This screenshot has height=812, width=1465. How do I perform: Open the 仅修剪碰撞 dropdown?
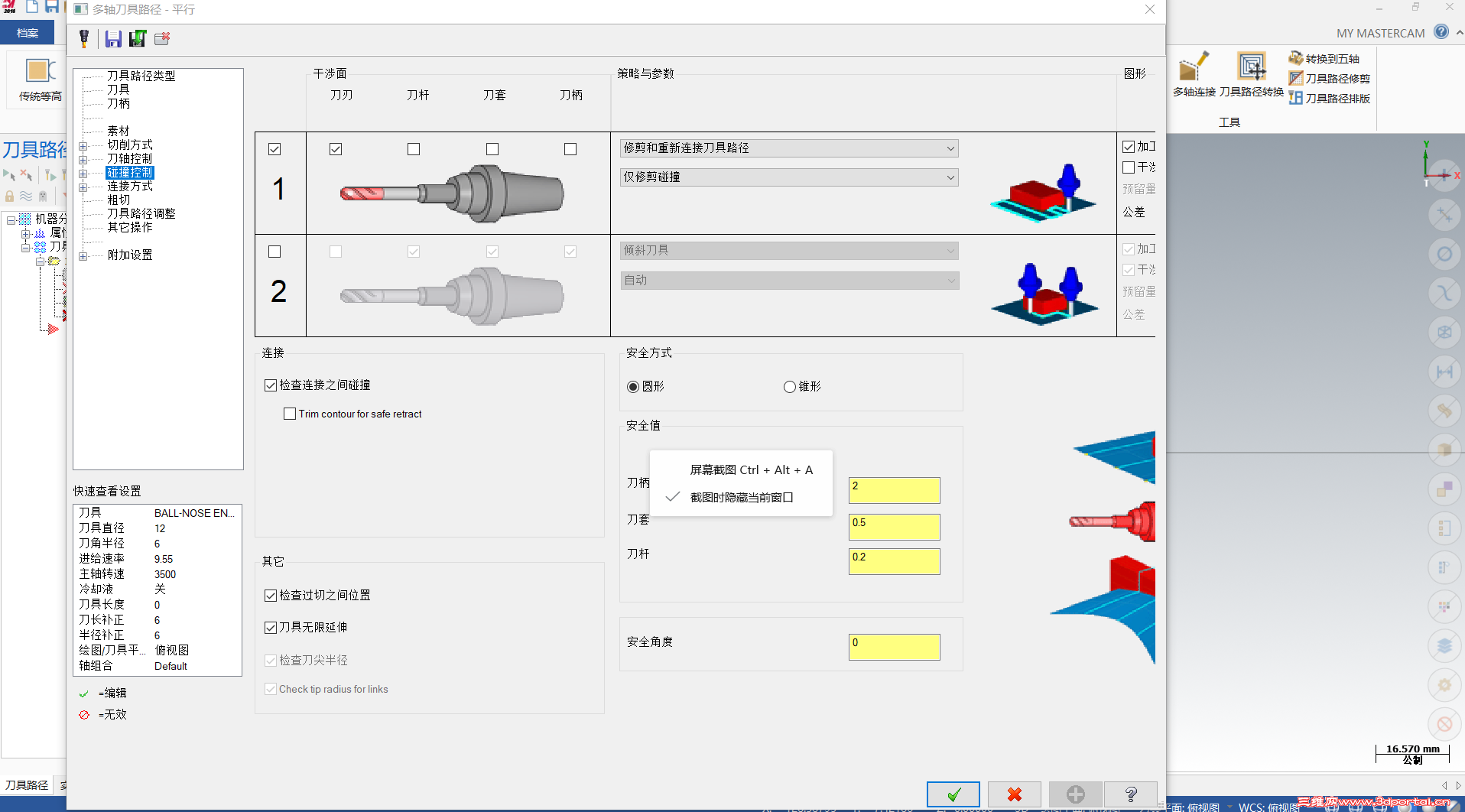[789, 177]
